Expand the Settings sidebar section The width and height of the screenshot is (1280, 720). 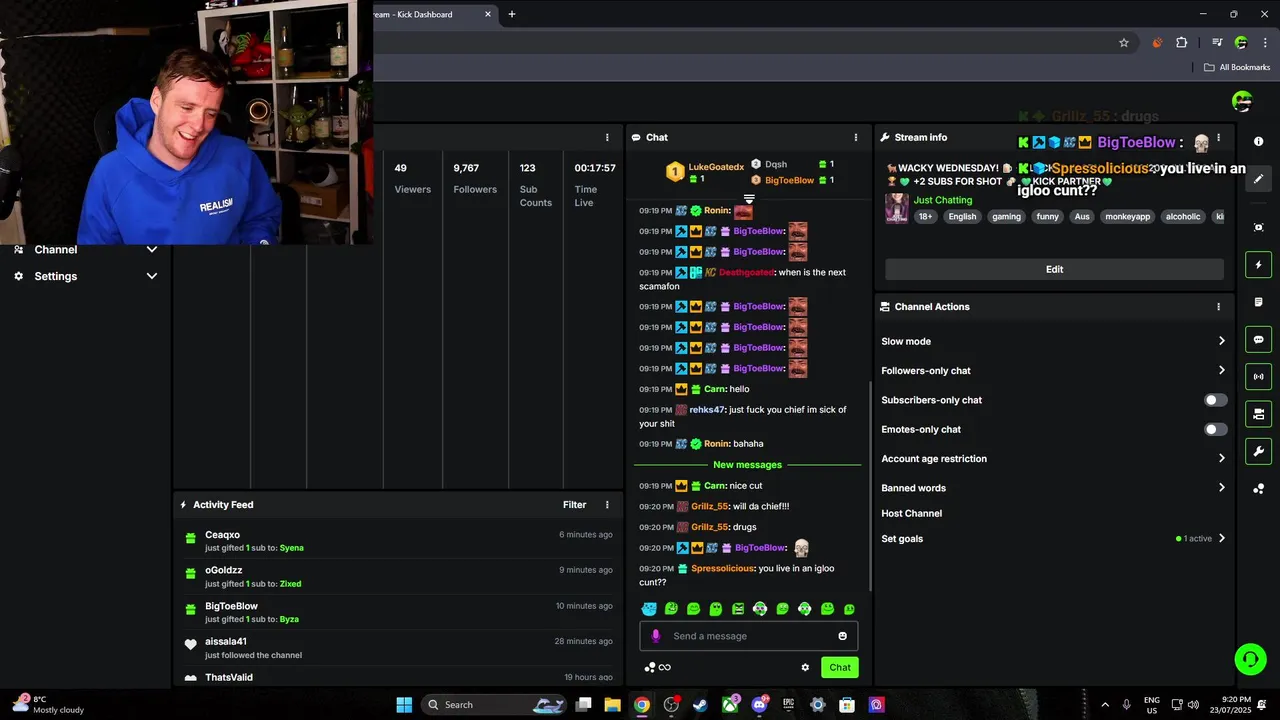click(x=85, y=276)
